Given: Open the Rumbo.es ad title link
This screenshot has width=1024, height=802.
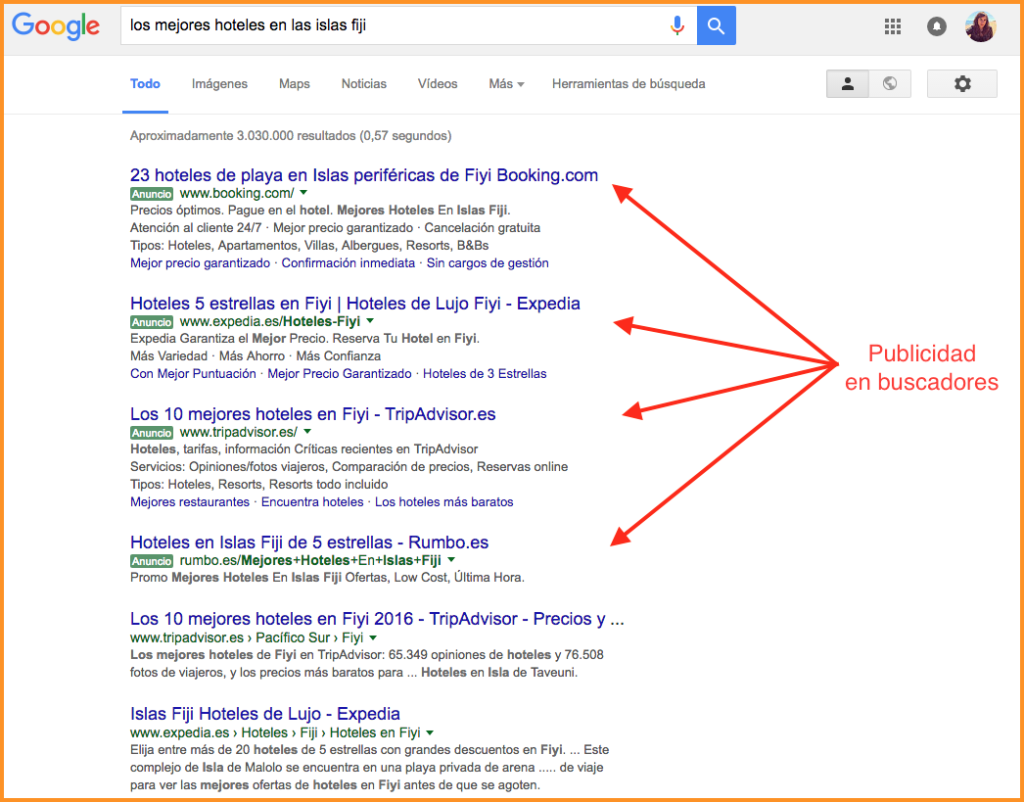Looking at the screenshot, I should [310, 543].
